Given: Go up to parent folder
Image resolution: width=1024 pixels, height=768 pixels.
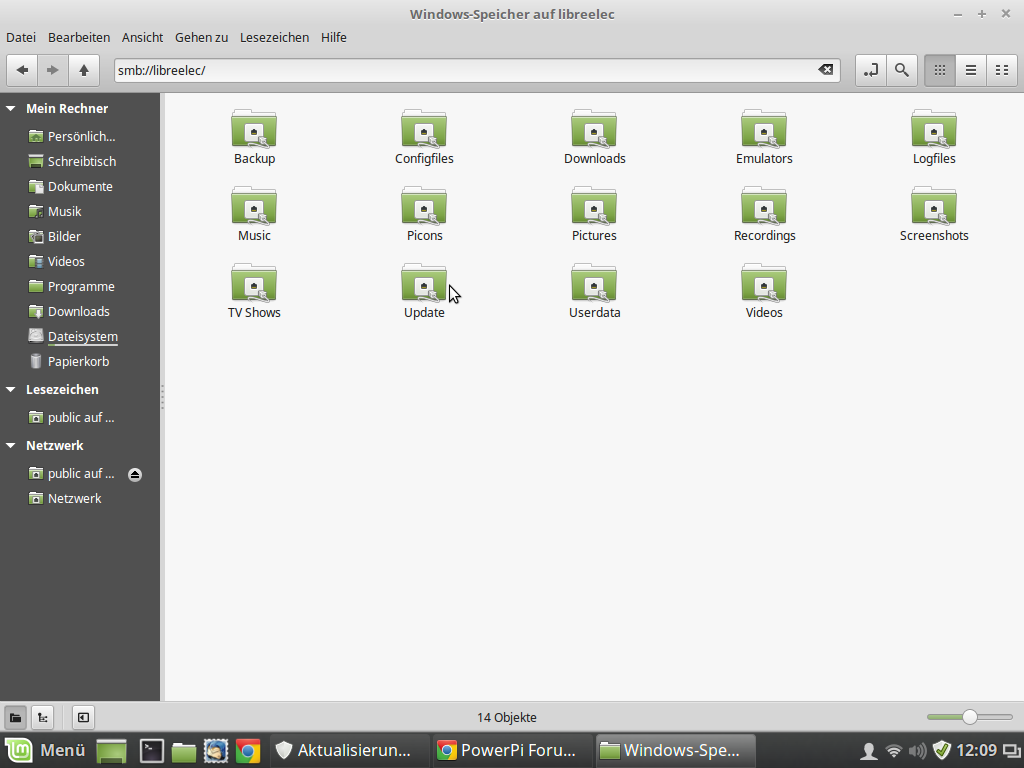Looking at the screenshot, I should (x=84, y=70).
